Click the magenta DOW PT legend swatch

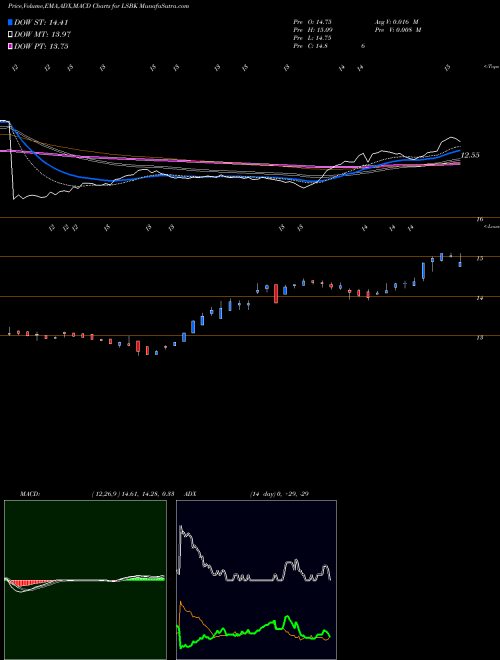tap(10, 46)
